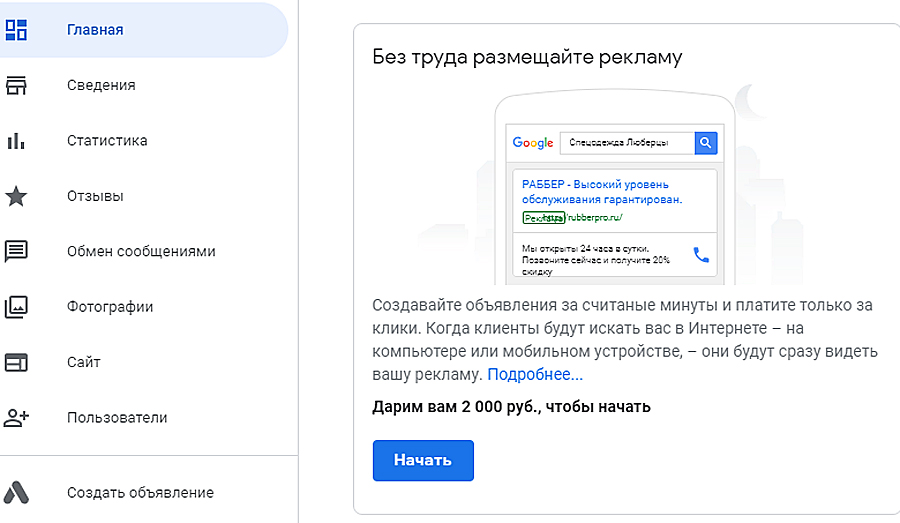The width and height of the screenshot is (900, 523).
Task: Click the Обмен сообщениями chat icon
Action: (16, 251)
